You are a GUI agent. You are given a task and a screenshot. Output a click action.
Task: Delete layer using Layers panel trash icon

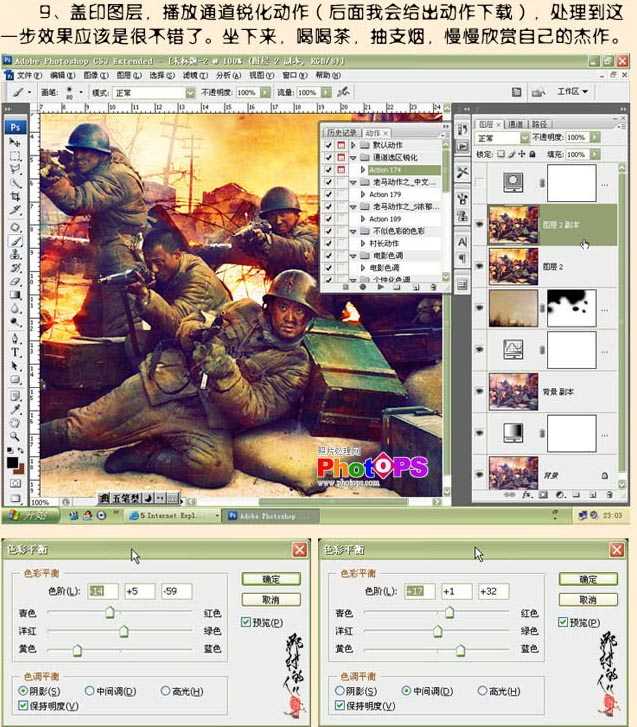point(610,495)
